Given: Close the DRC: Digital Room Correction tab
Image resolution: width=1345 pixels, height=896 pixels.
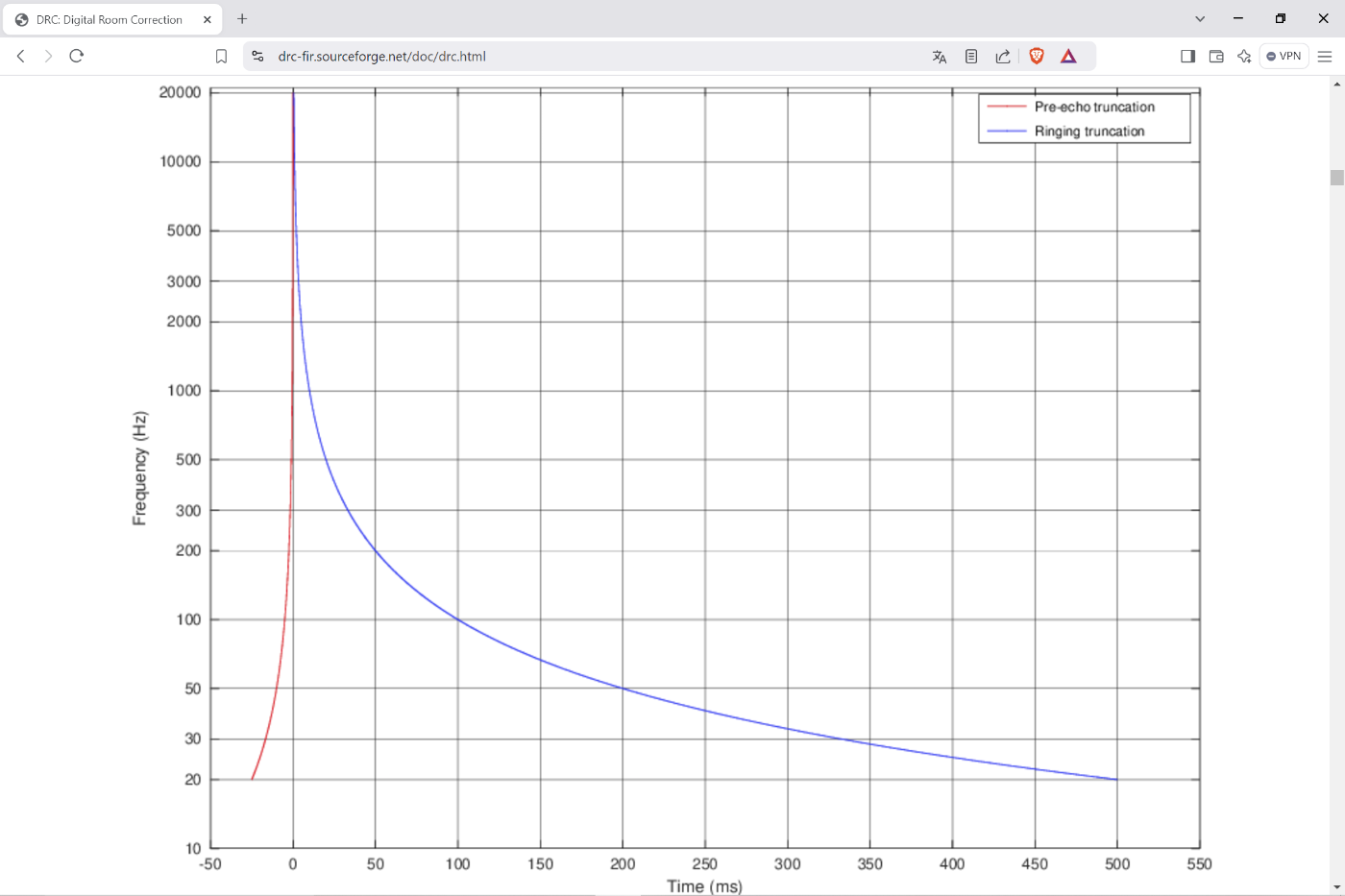Looking at the screenshot, I should point(208,19).
